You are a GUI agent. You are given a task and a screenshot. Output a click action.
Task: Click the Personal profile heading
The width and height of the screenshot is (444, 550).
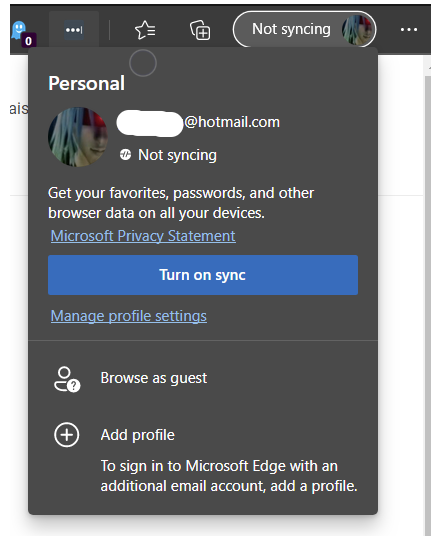click(x=87, y=83)
